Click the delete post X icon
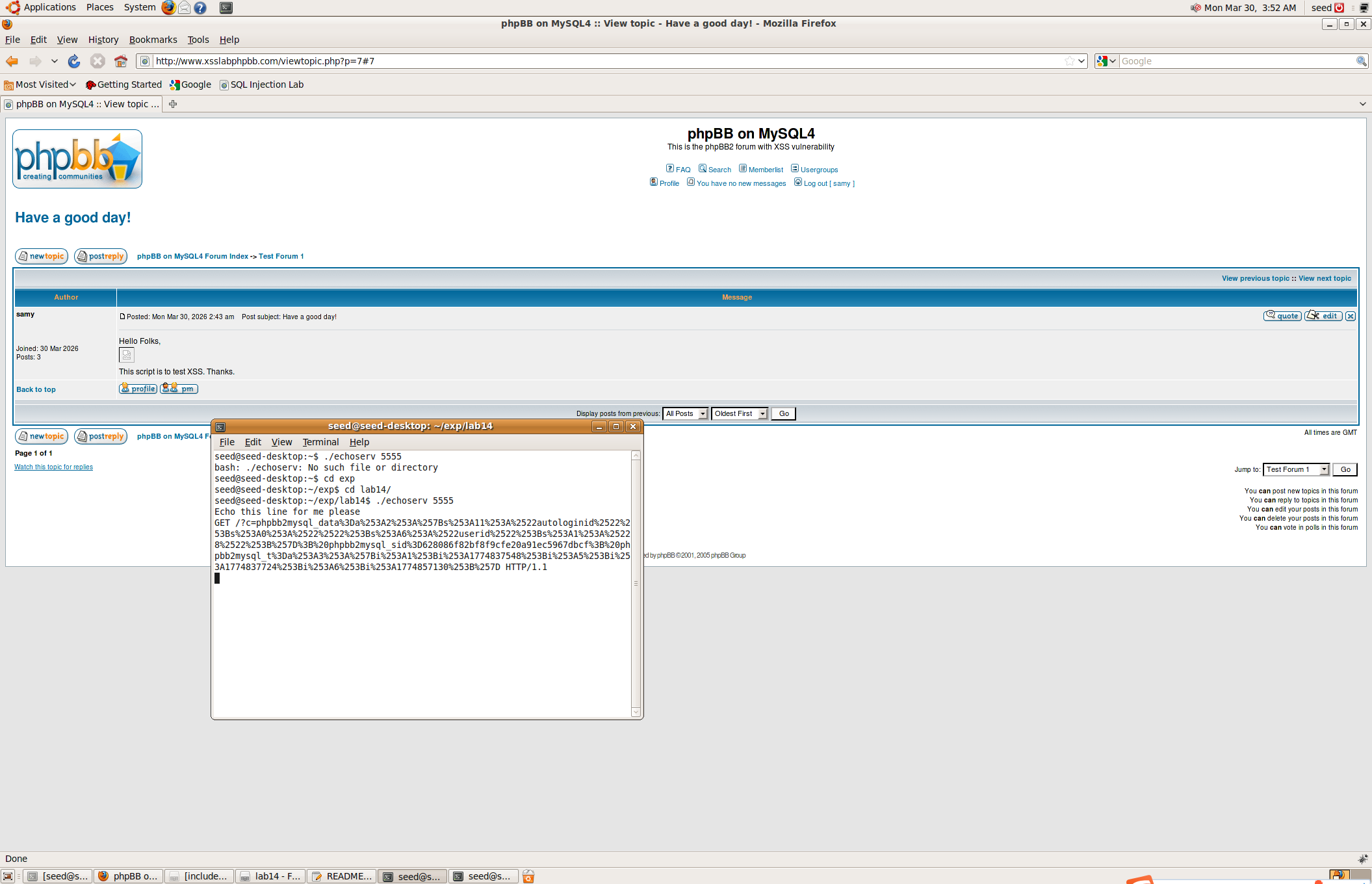 1351,316
